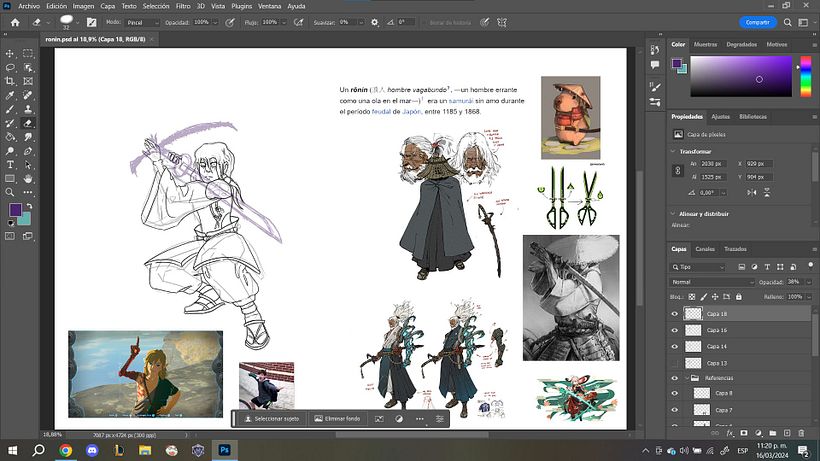The image size is (820, 461).
Task: Select the Lasso tool
Action: tap(10, 67)
